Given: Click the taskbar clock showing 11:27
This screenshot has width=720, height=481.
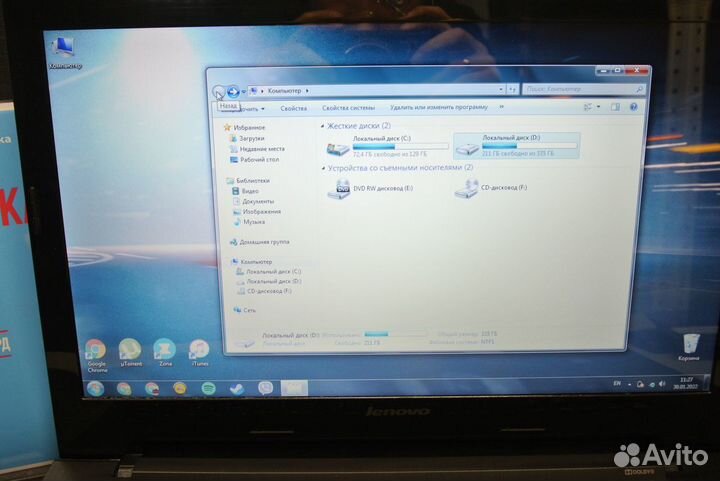Looking at the screenshot, I should [x=686, y=383].
